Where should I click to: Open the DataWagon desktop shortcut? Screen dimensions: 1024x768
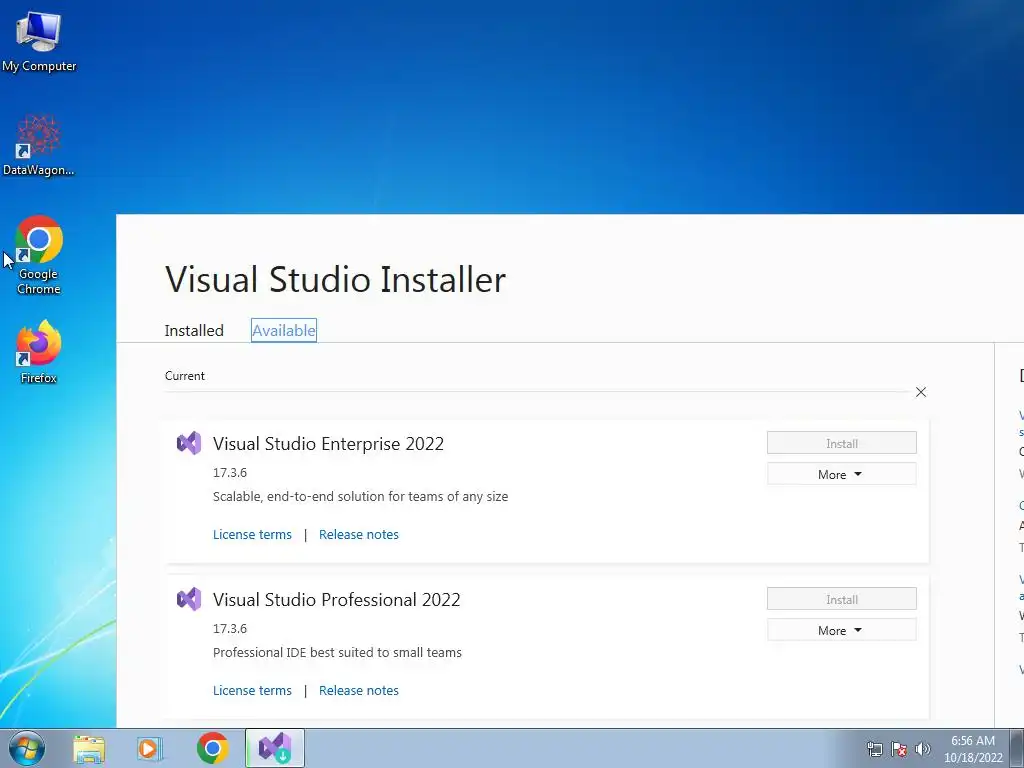39,146
